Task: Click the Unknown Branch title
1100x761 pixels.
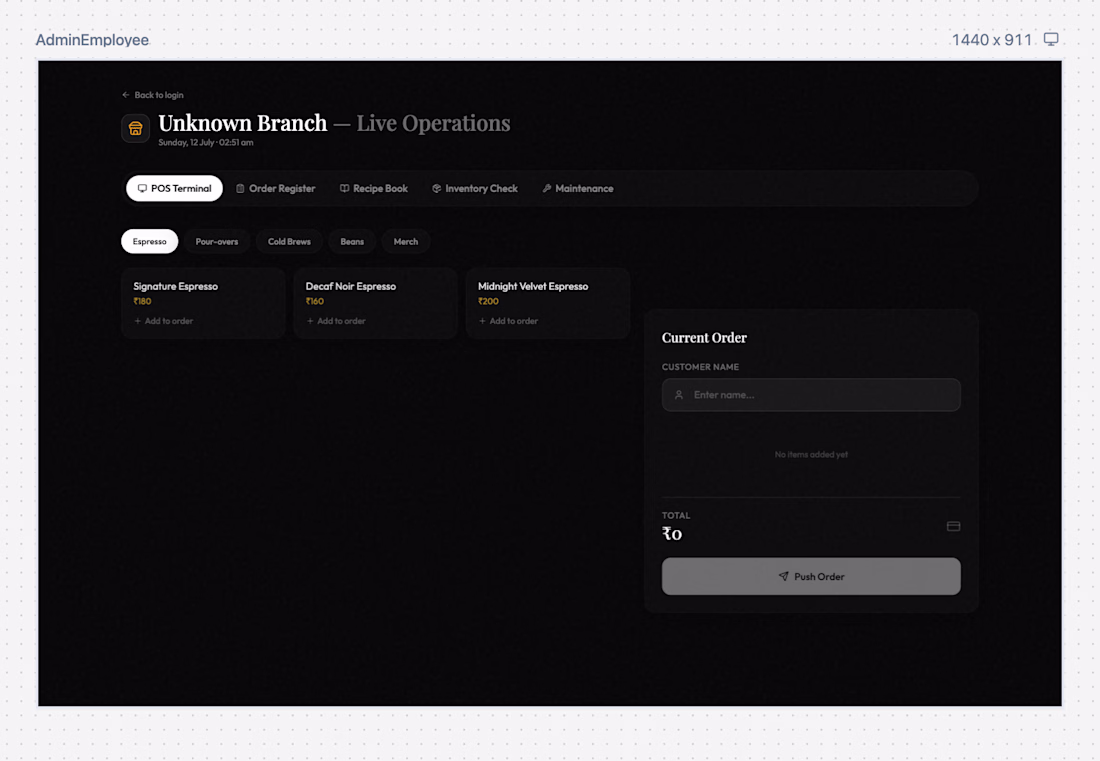Action: click(x=243, y=123)
